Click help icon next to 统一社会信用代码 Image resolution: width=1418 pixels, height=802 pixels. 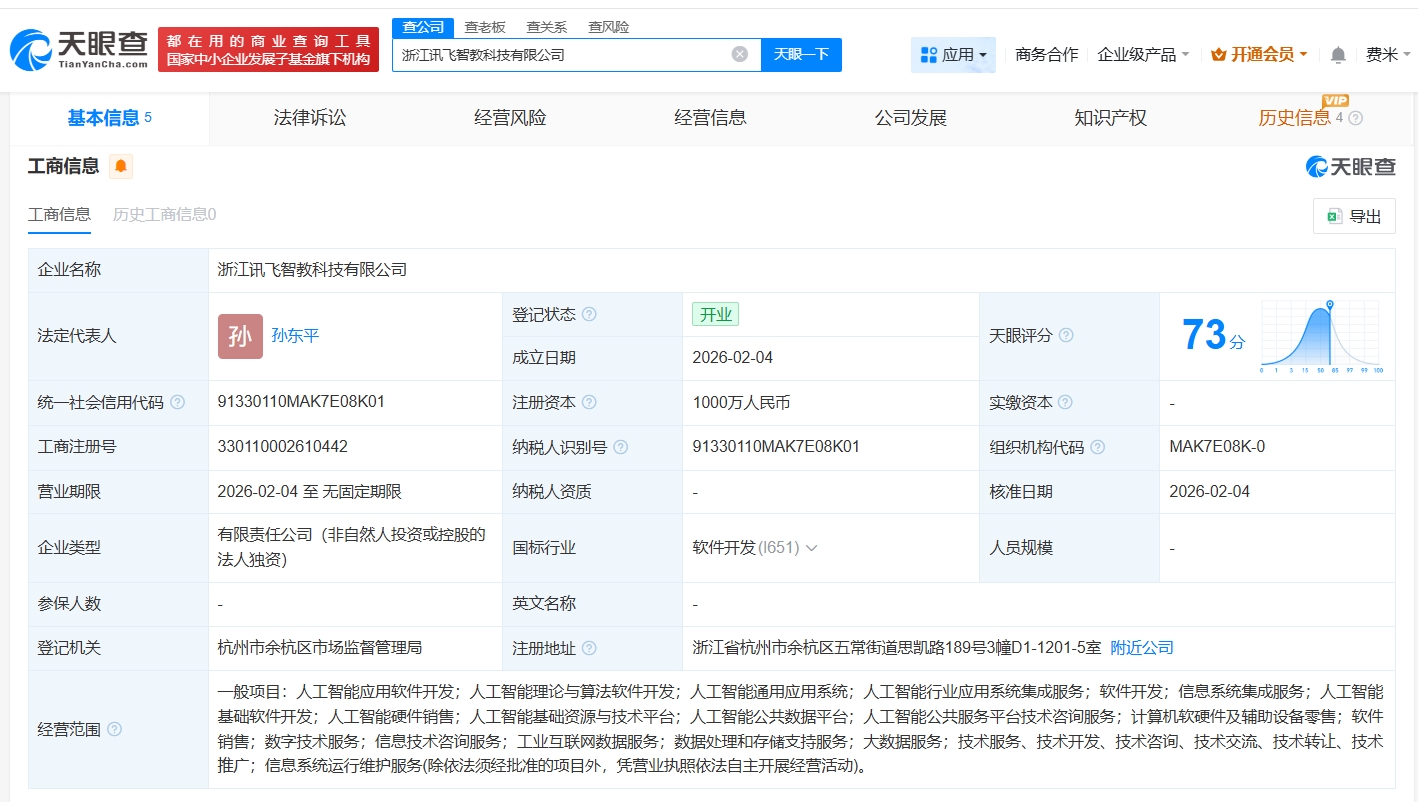(177, 402)
